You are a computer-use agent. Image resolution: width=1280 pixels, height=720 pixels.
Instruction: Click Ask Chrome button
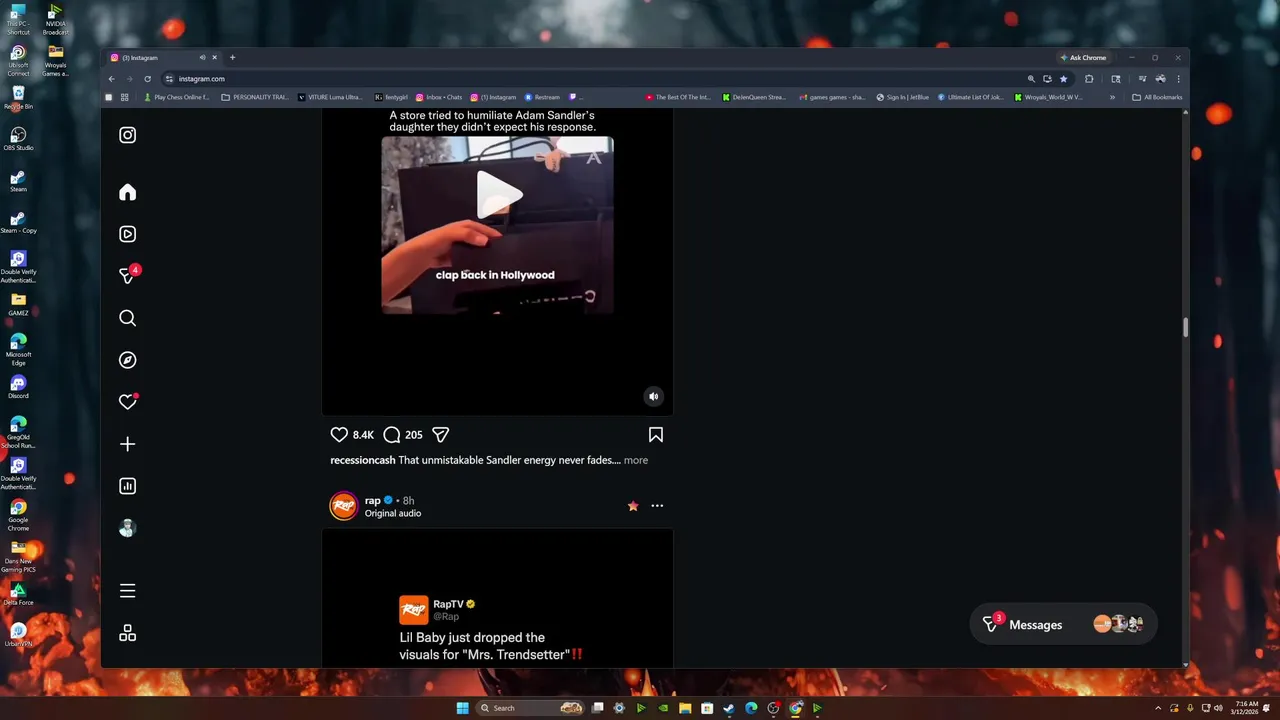(1083, 58)
